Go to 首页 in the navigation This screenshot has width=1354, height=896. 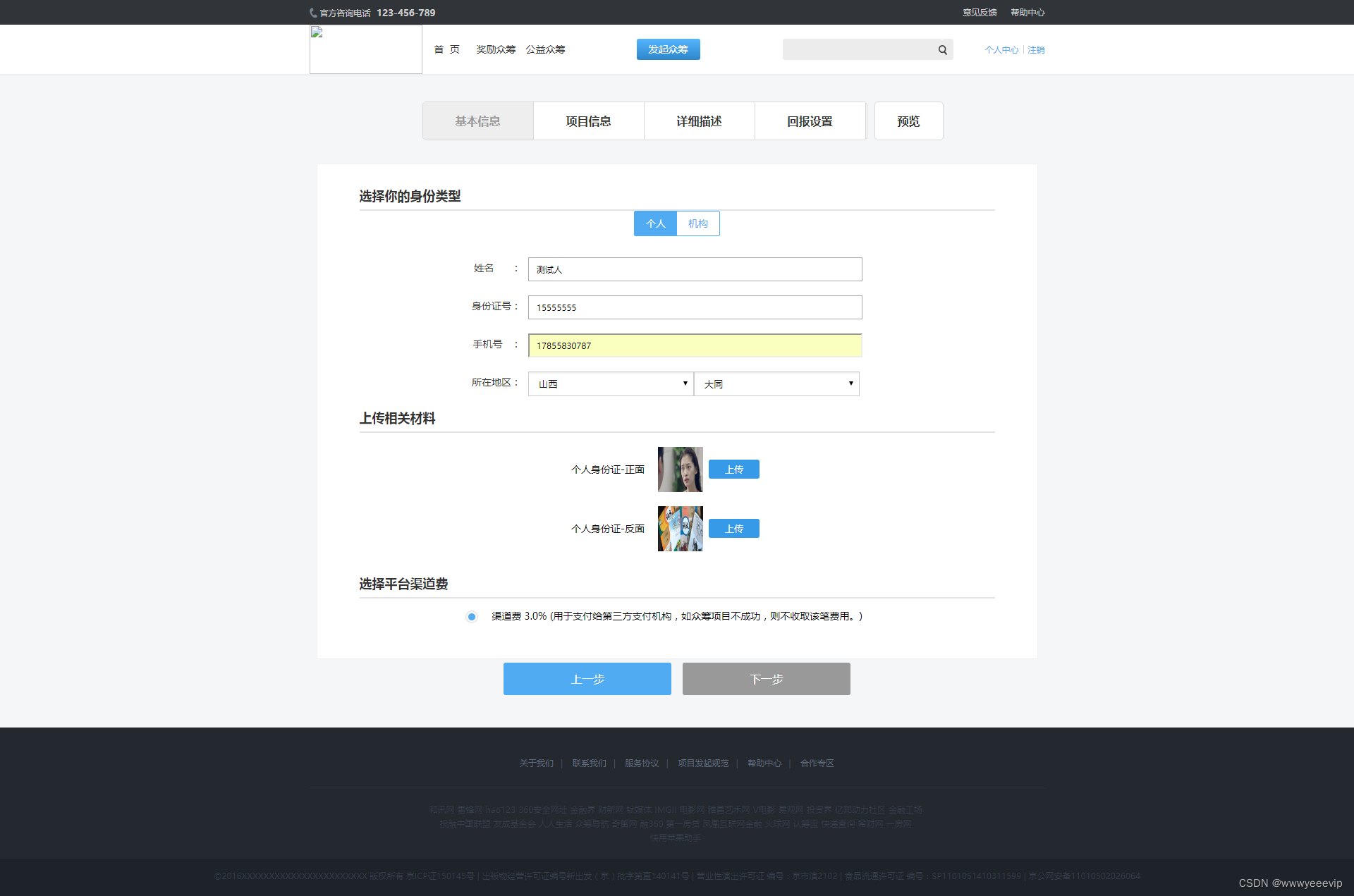coord(446,49)
